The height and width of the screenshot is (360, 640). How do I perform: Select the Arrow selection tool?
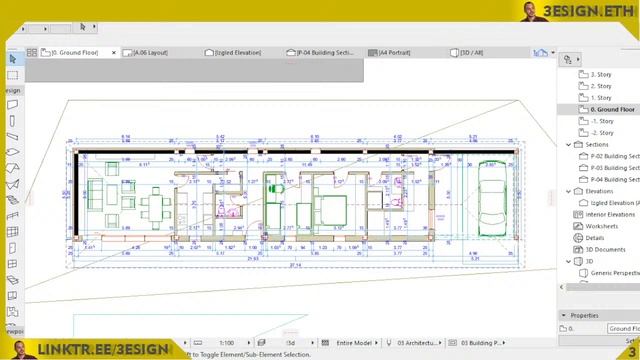tap(13, 59)
